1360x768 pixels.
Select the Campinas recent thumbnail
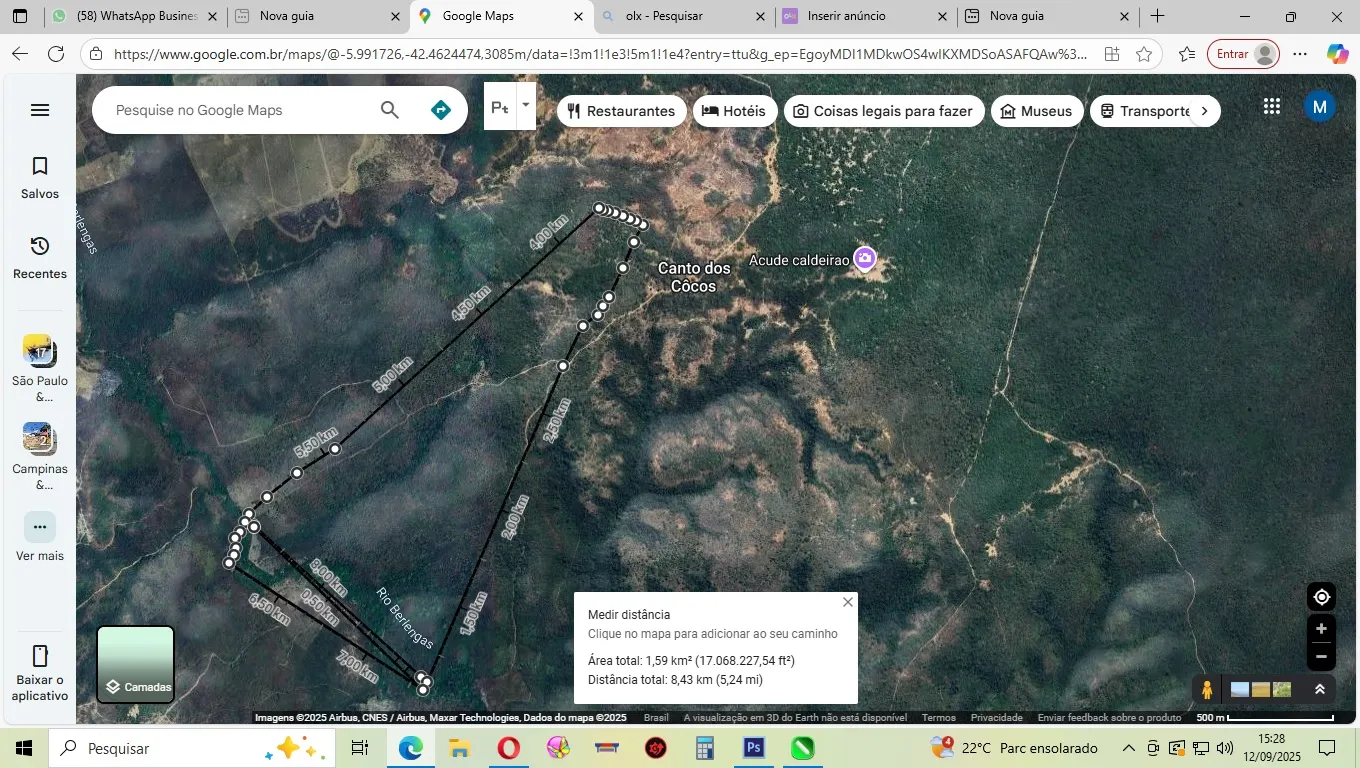[40, 439]
